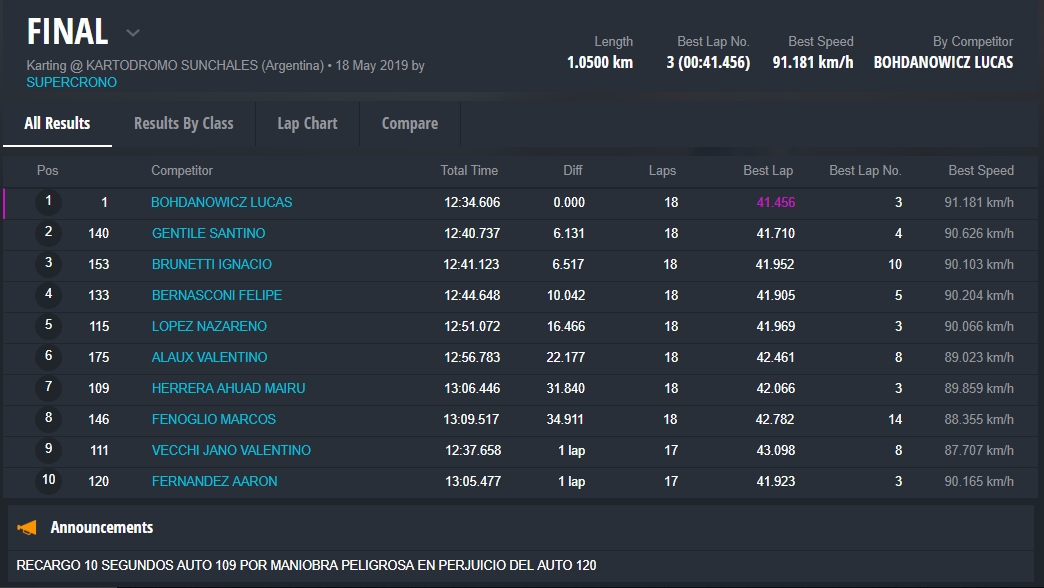Select competitor FERNANDEZ AARON
Screen dimensions: 1044x588
tap(214, 481)
